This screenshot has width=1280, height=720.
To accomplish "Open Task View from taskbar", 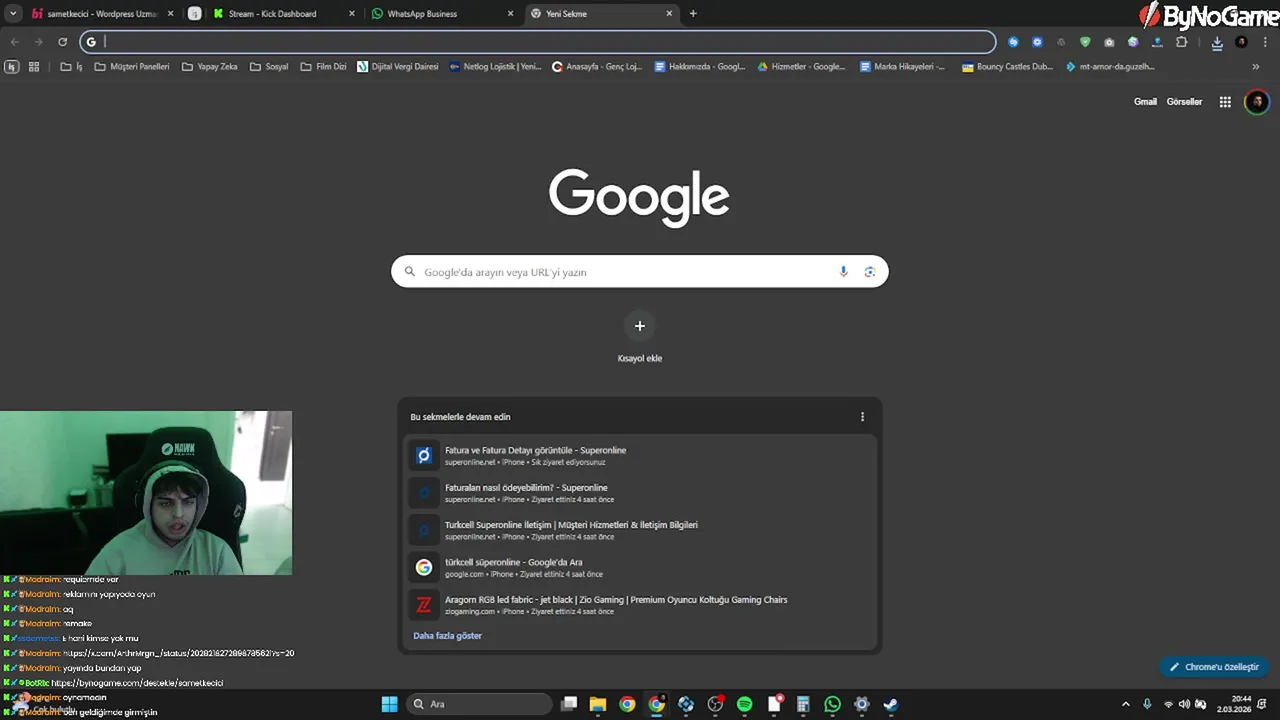I will click(x=569, y=704).
